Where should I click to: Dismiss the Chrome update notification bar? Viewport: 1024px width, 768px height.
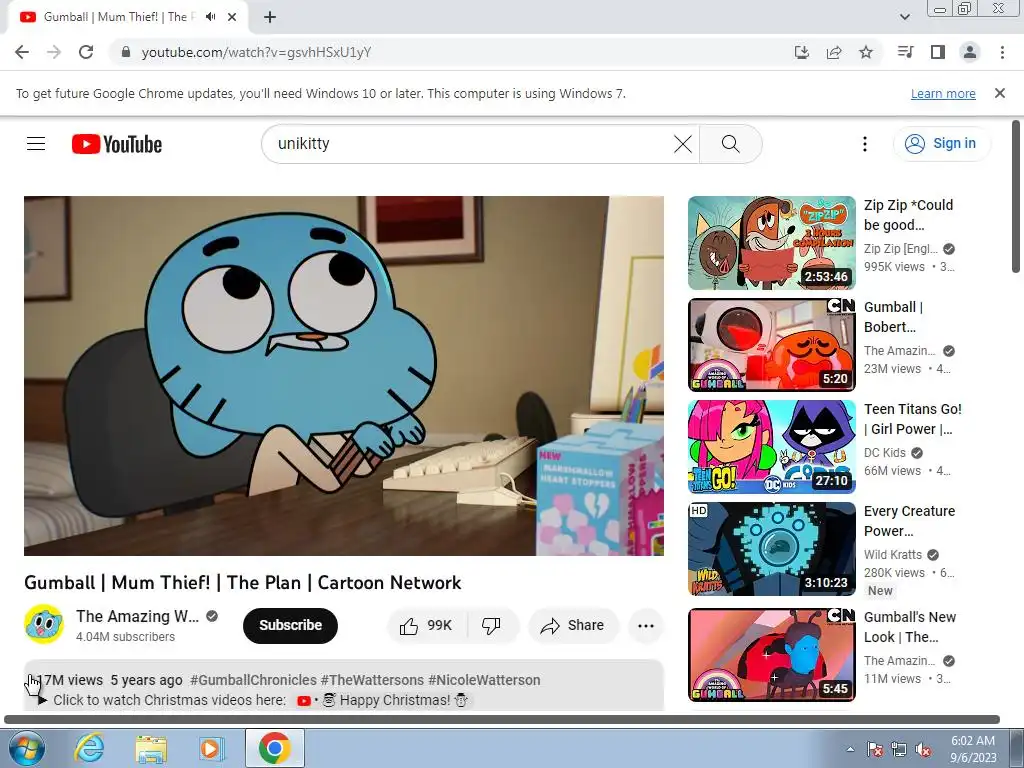coord(1000,93)
